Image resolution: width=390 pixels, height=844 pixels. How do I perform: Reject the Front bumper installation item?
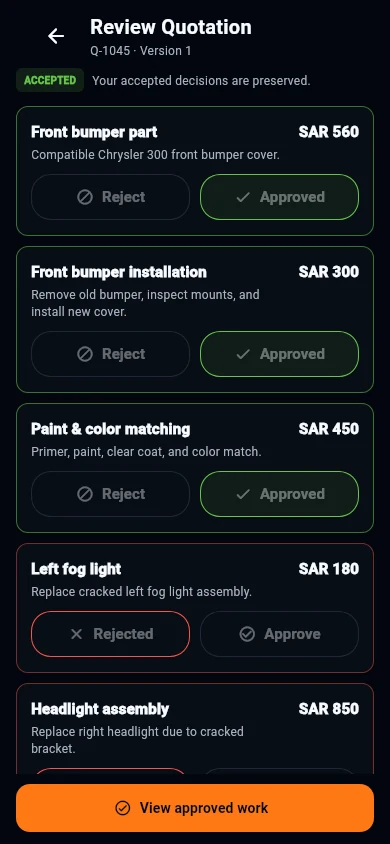click(110, 354)
